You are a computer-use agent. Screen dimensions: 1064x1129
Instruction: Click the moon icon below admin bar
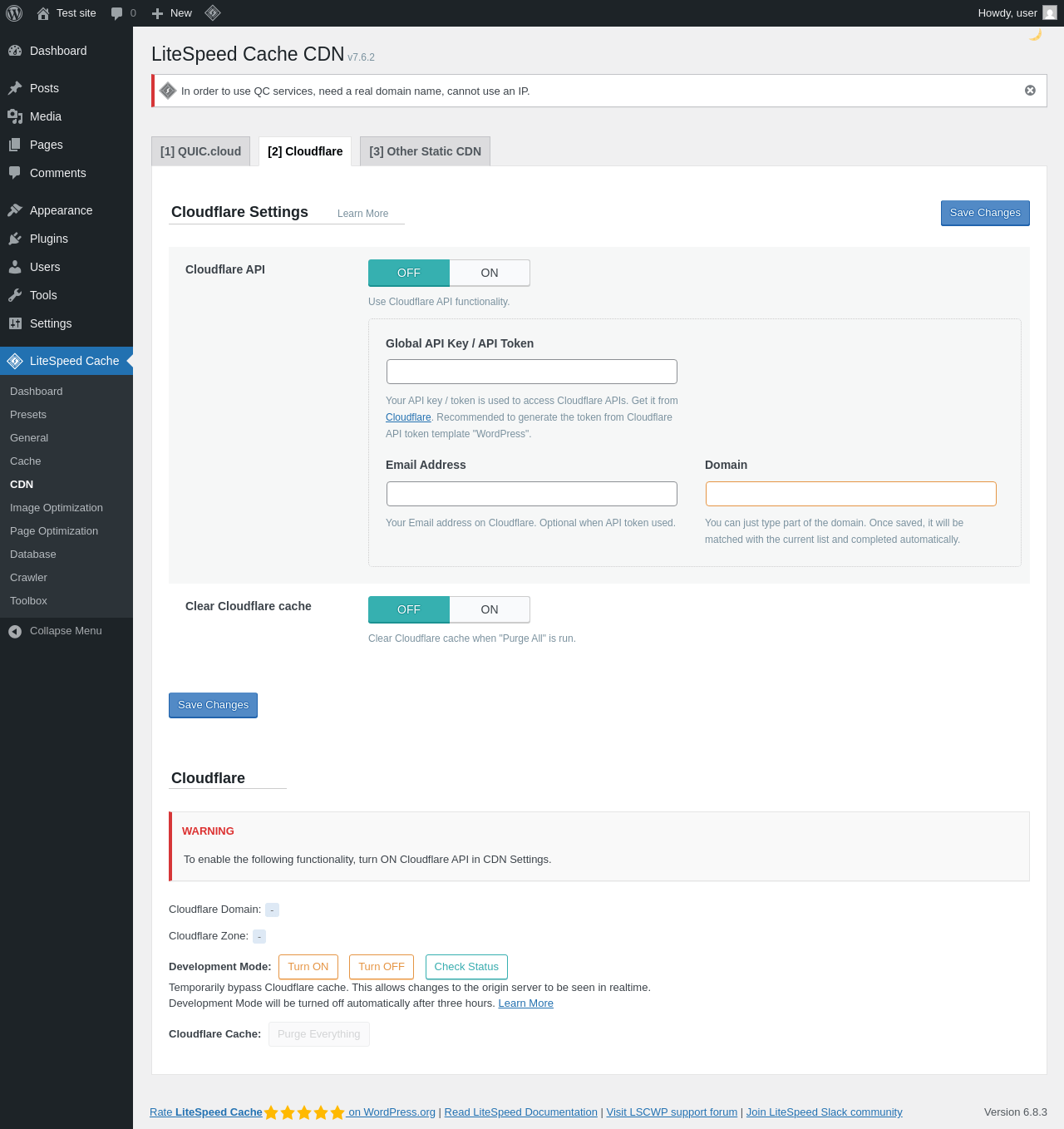click(1035, 34)
